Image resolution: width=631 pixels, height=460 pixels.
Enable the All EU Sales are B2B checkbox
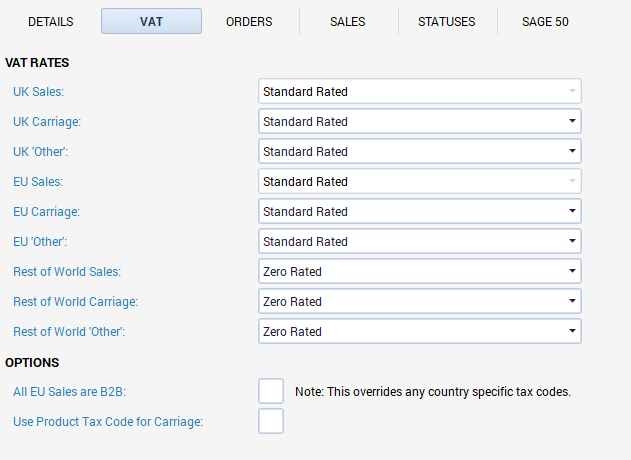coord(271,391)
